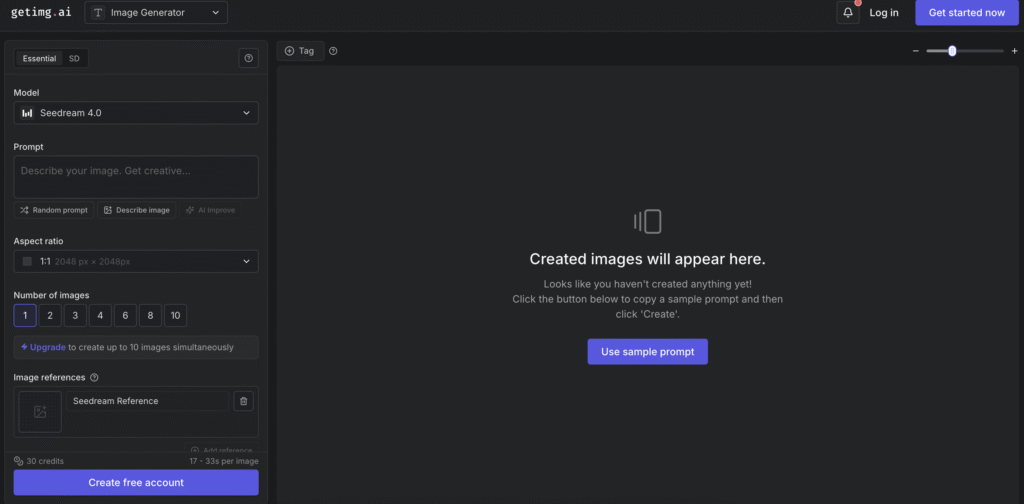Click the image reference upload placeholder

coord(40,411)
